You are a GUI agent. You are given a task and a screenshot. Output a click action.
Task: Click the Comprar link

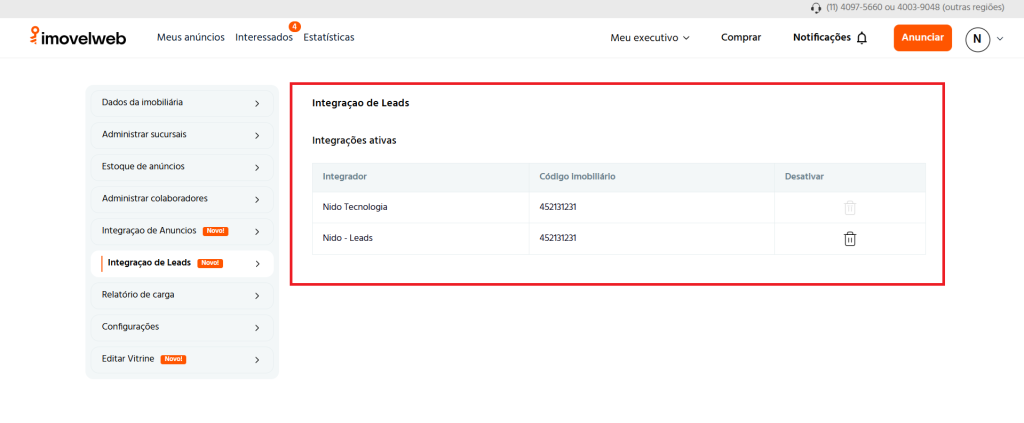[741, 38]
